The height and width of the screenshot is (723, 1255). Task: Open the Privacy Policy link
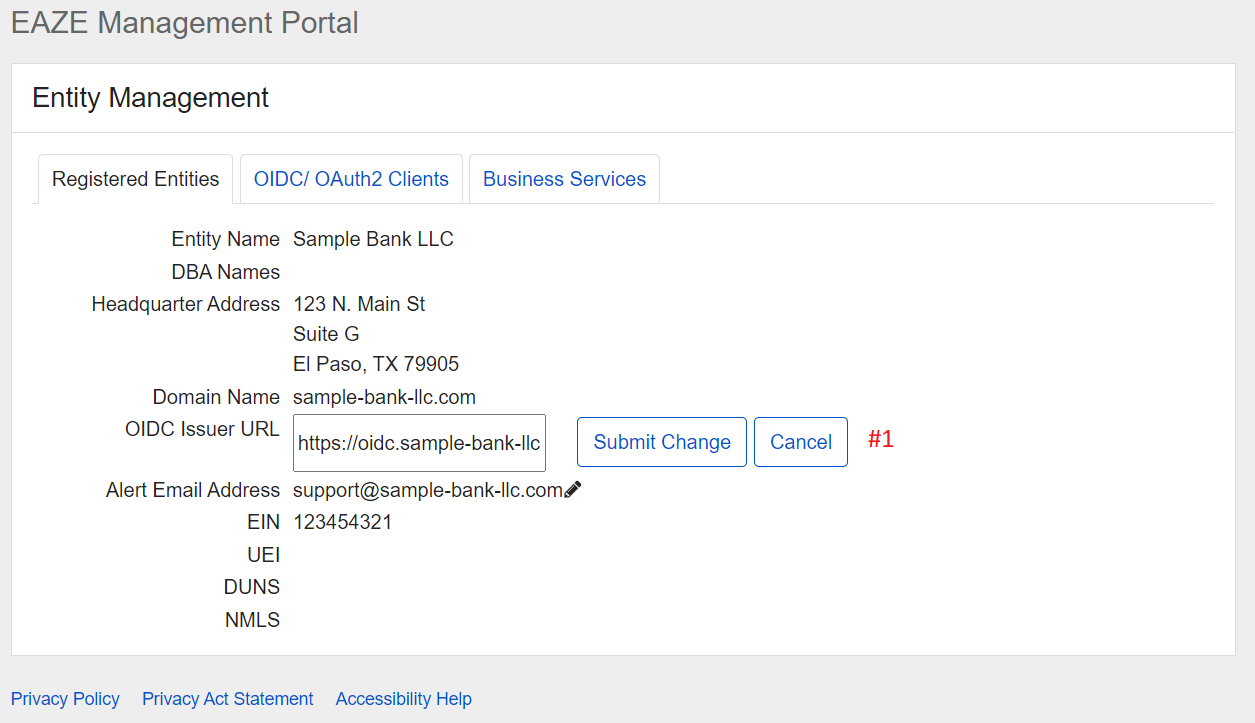[65, 699]
